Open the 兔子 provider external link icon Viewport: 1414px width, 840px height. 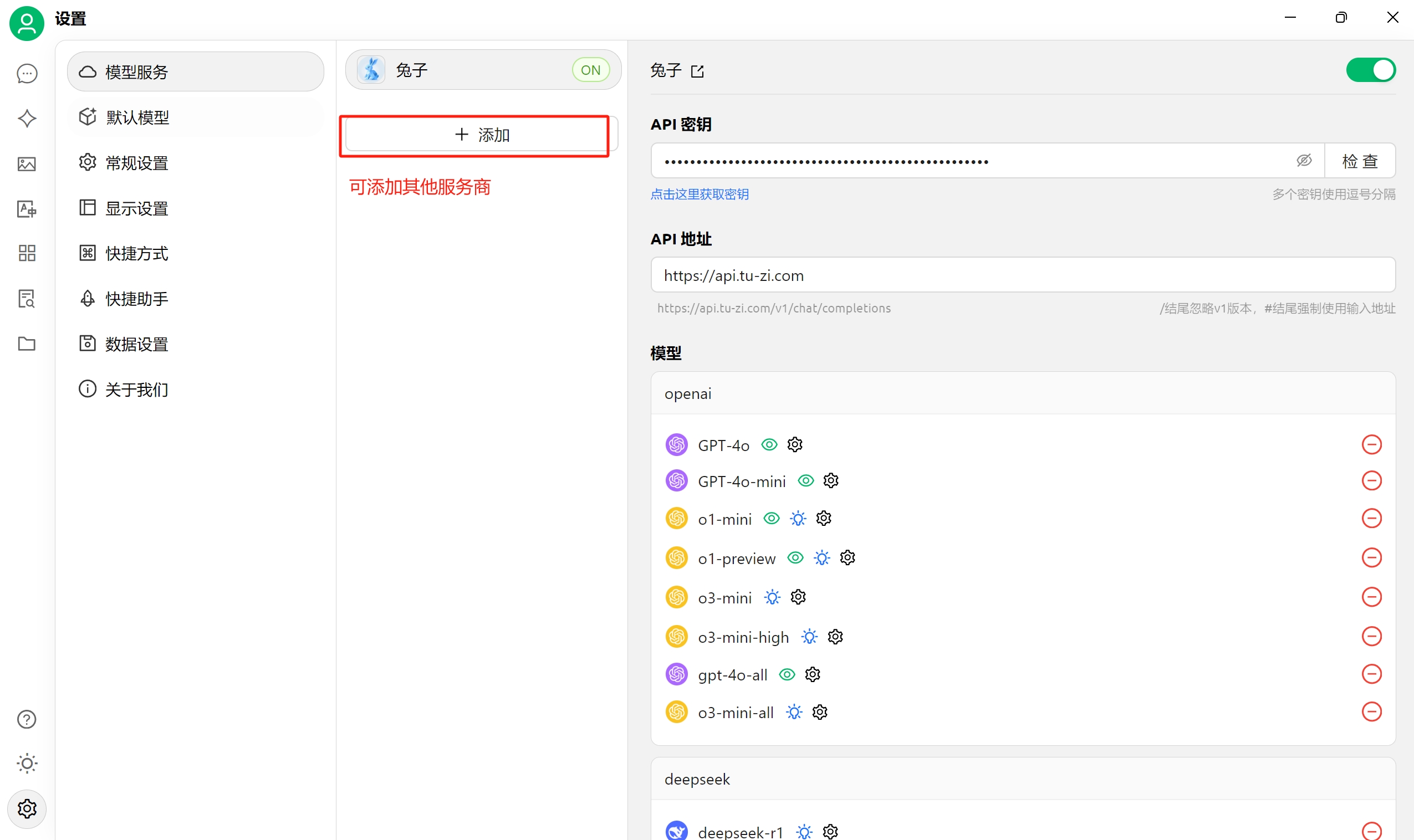[x=697, y=71]
